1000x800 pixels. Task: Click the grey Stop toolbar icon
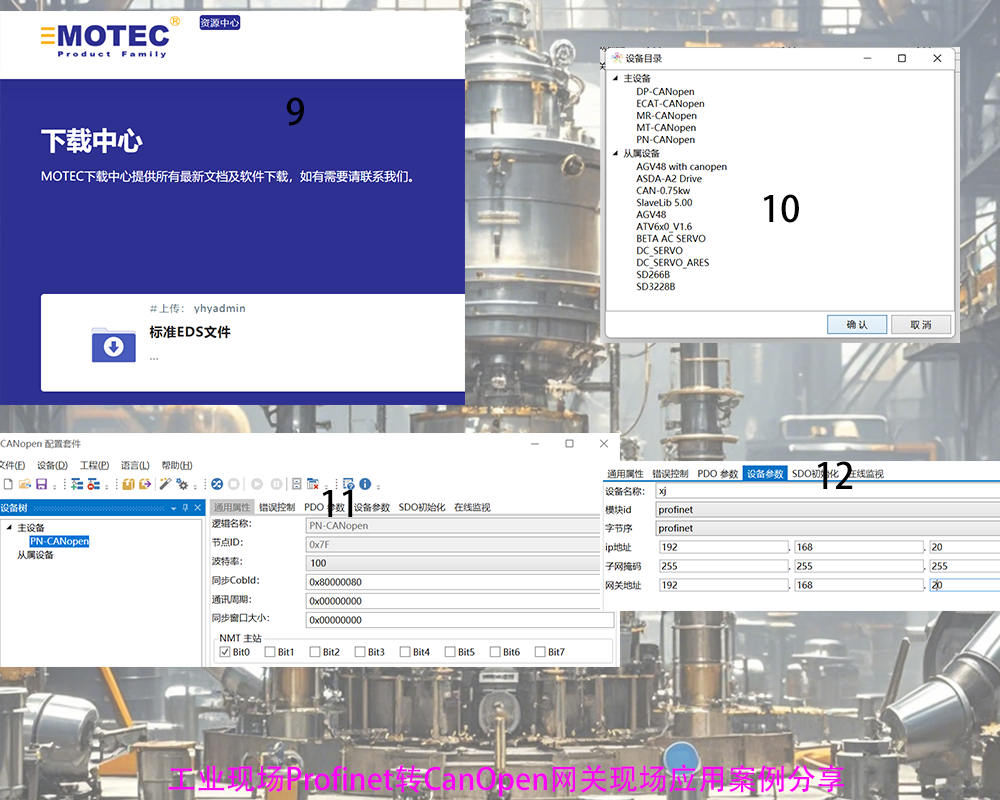(x=234, y=484)
